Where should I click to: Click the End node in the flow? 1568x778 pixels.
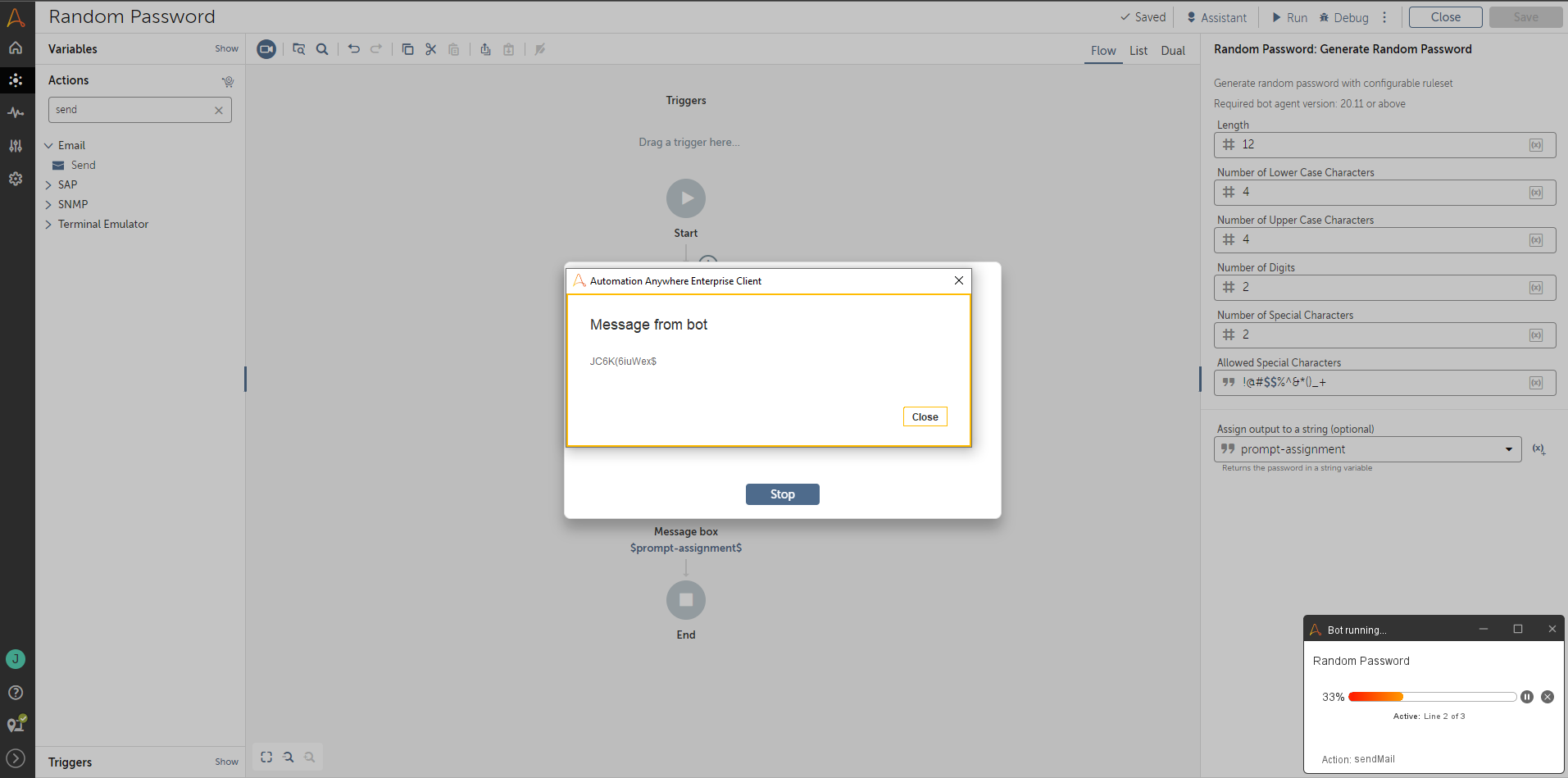[x=686, y=600]
